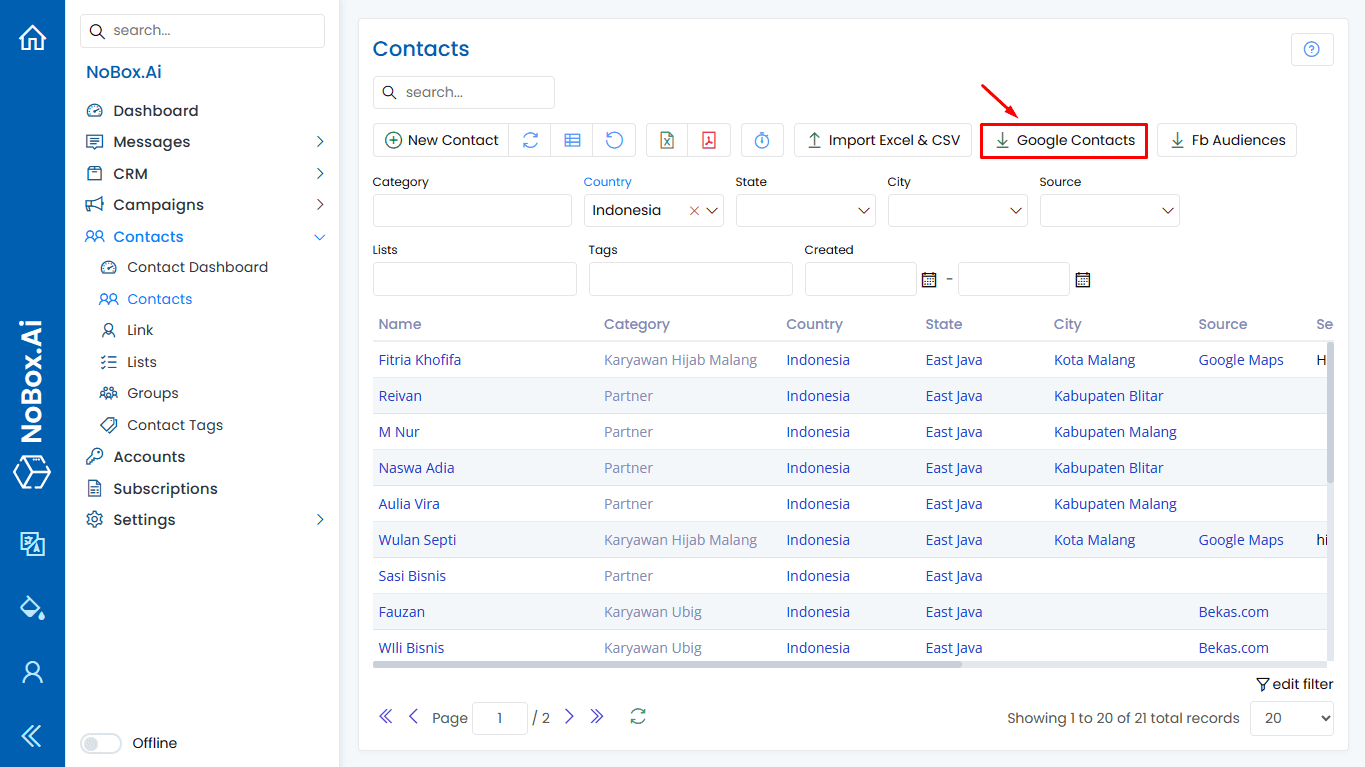
Task: Click the reset filters circular-arrow icon
Action: (614, 140)
